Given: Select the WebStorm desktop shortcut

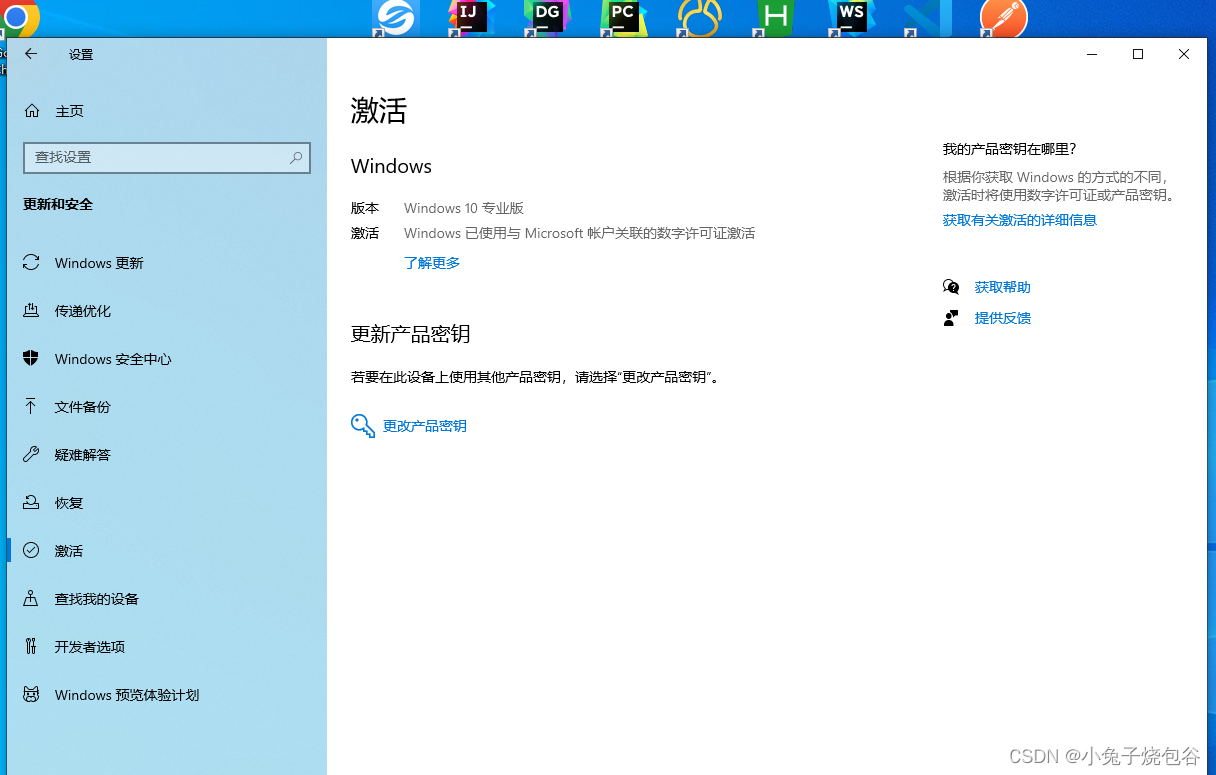Looking at the screenshot, I should 852,18.
